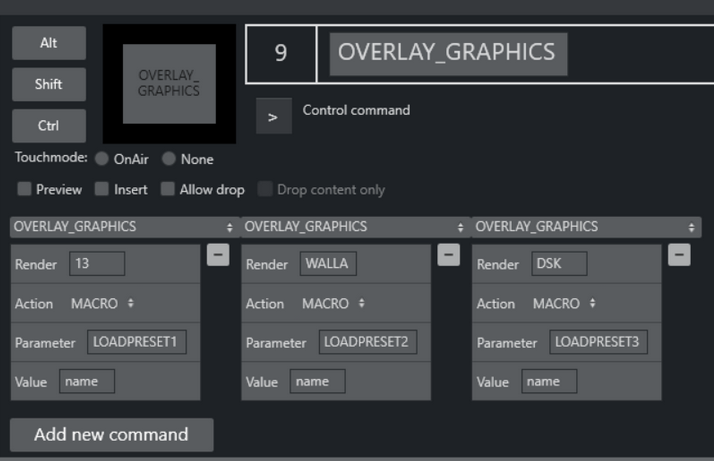The height and width of the screenshot is (461, 714).
Task: Remove the command with Render WALLA
Action: tap(449, 255)
